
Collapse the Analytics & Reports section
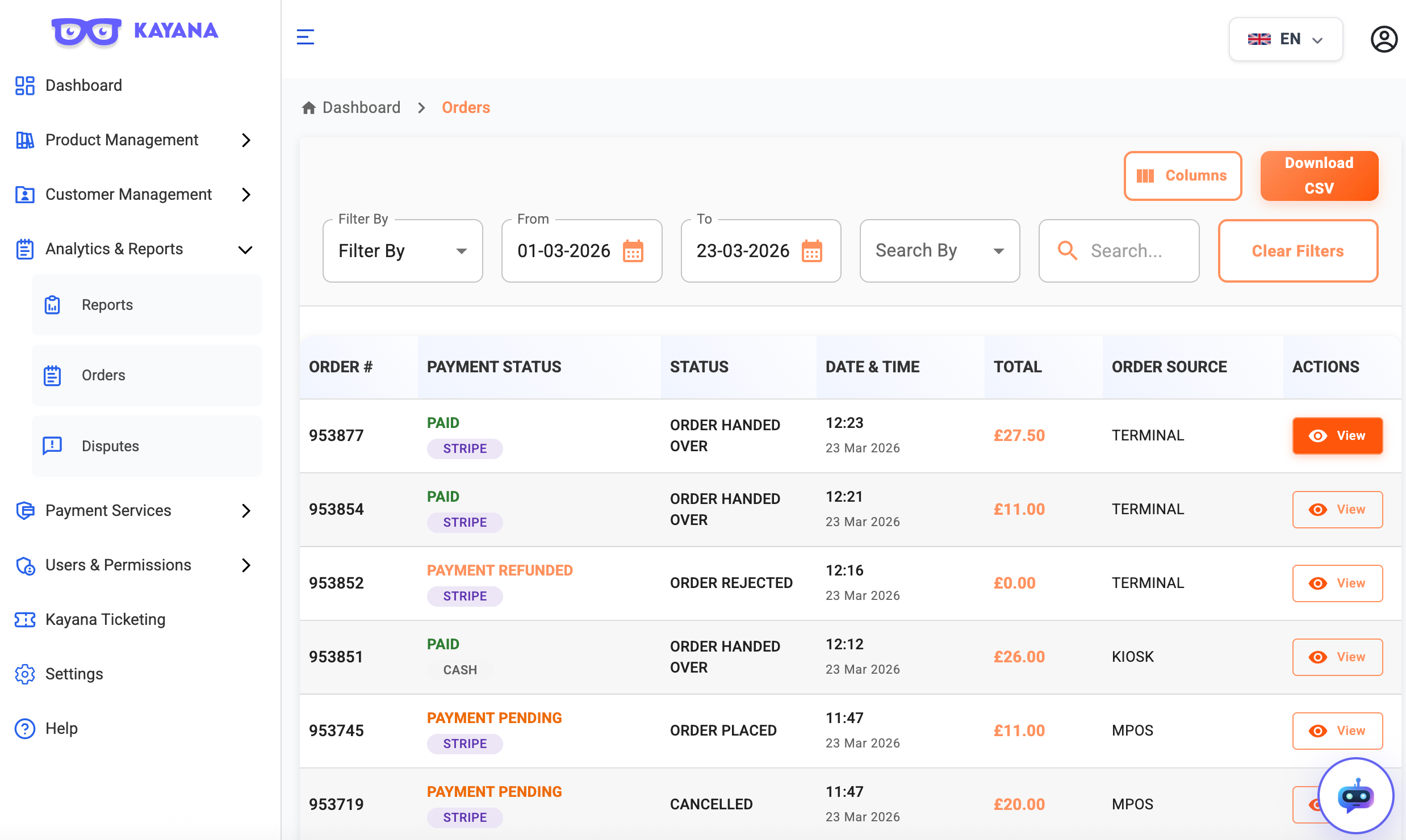point(245,250)
